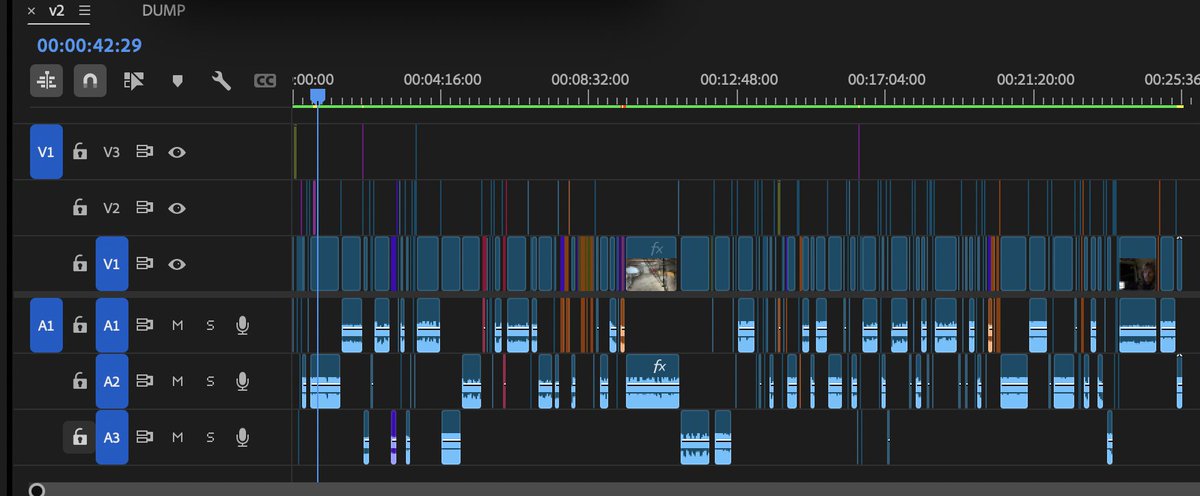Solo the A2 audio track
The height and width of the screenshot is (496, 1200).
coord(210,381)
